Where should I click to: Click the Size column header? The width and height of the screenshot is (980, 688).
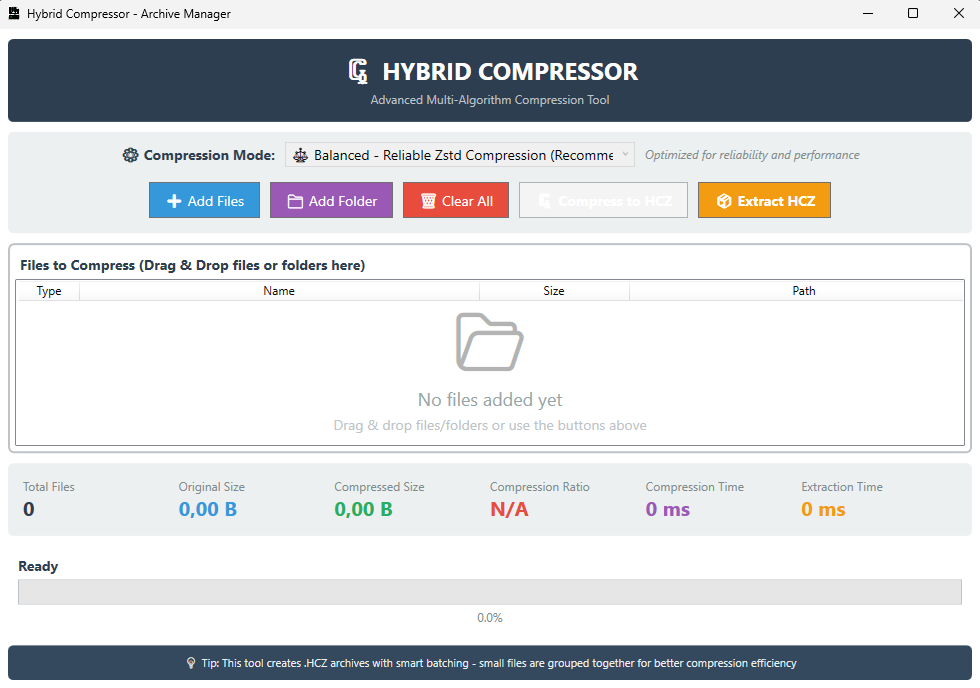point(554,291)
